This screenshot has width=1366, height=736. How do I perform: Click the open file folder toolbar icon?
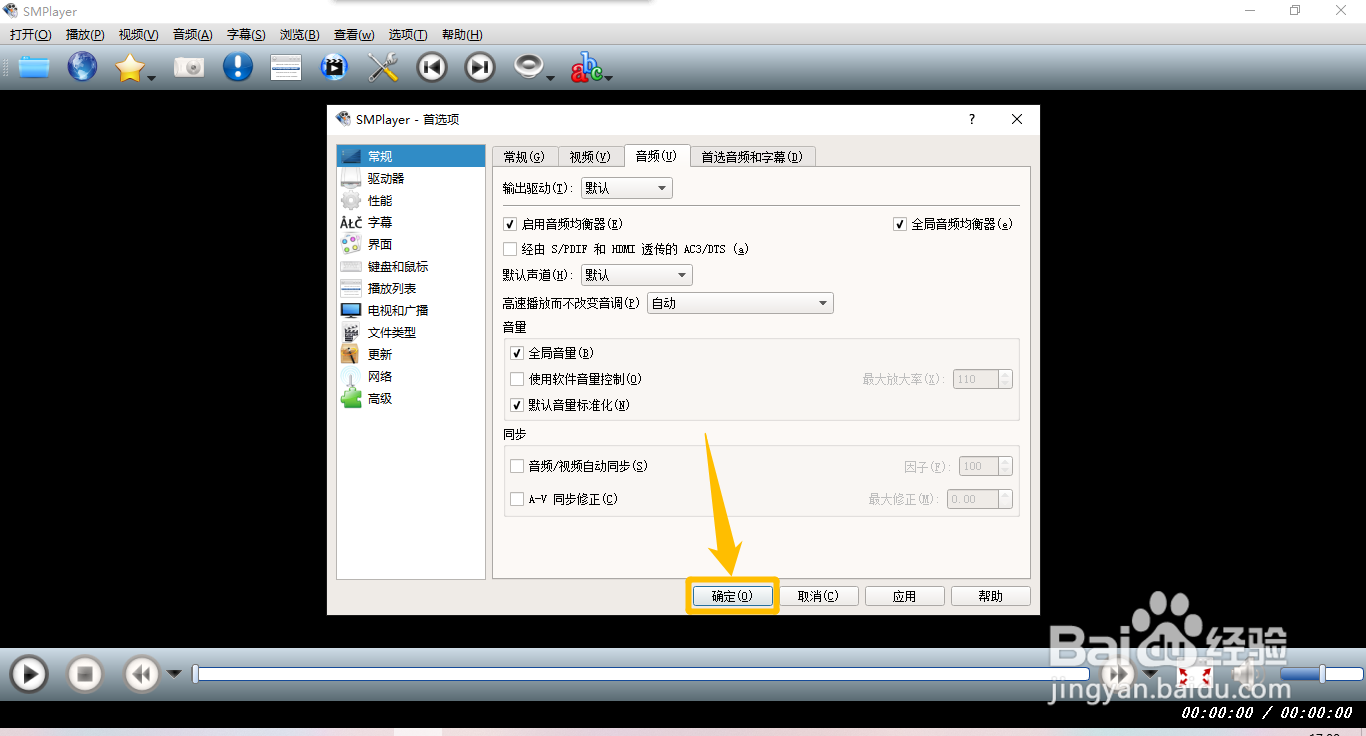(x=33, y=67)
